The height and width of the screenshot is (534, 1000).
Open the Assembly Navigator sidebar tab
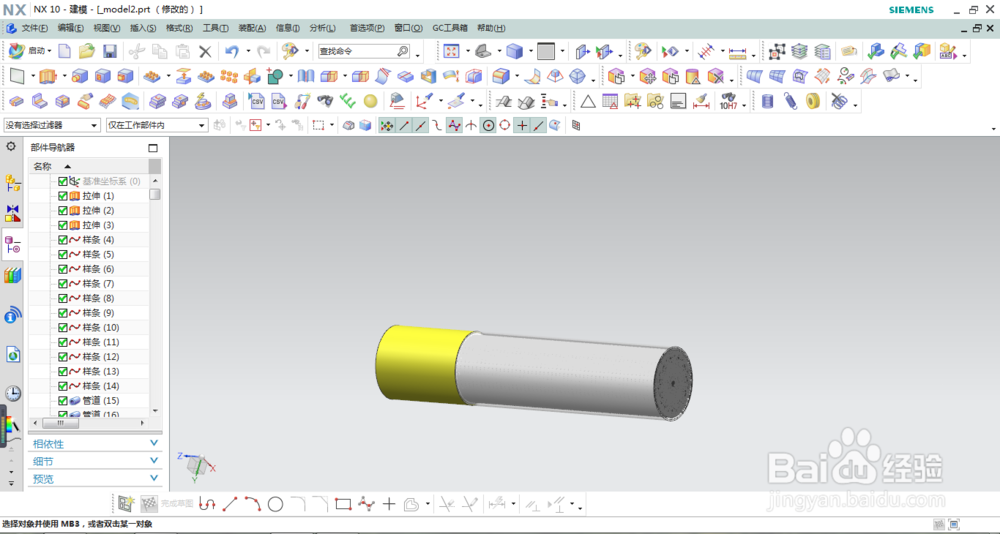coord(13,184)
